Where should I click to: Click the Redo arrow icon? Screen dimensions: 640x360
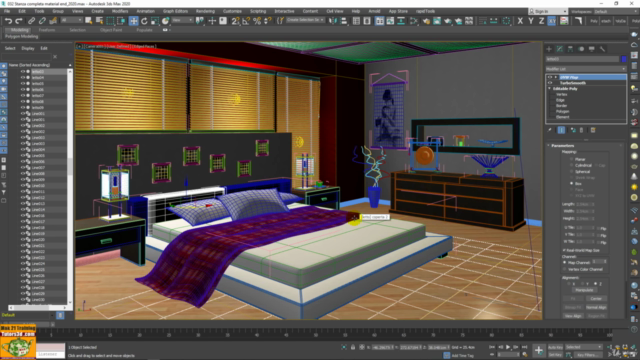(x=19, y=20)
